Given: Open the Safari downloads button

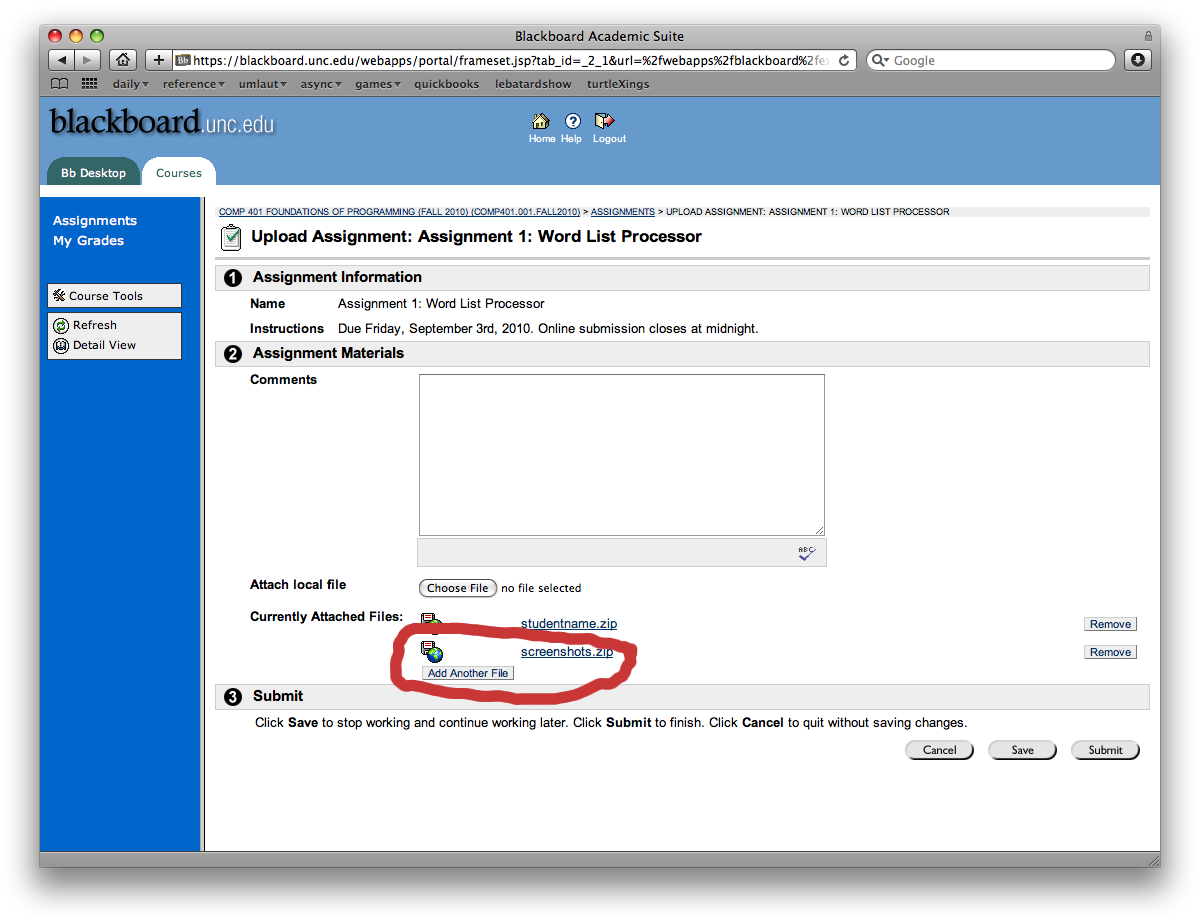Looking at the screenshot, I should [1138, 60].
